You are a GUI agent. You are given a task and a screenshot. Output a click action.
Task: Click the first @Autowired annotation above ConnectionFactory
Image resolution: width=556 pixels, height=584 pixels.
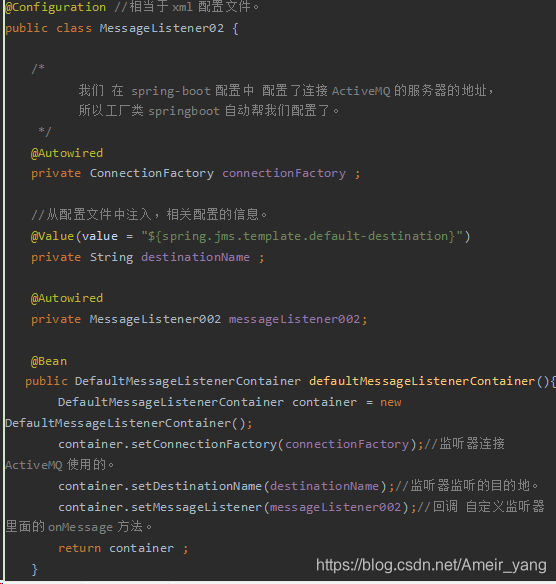(67, 153)
